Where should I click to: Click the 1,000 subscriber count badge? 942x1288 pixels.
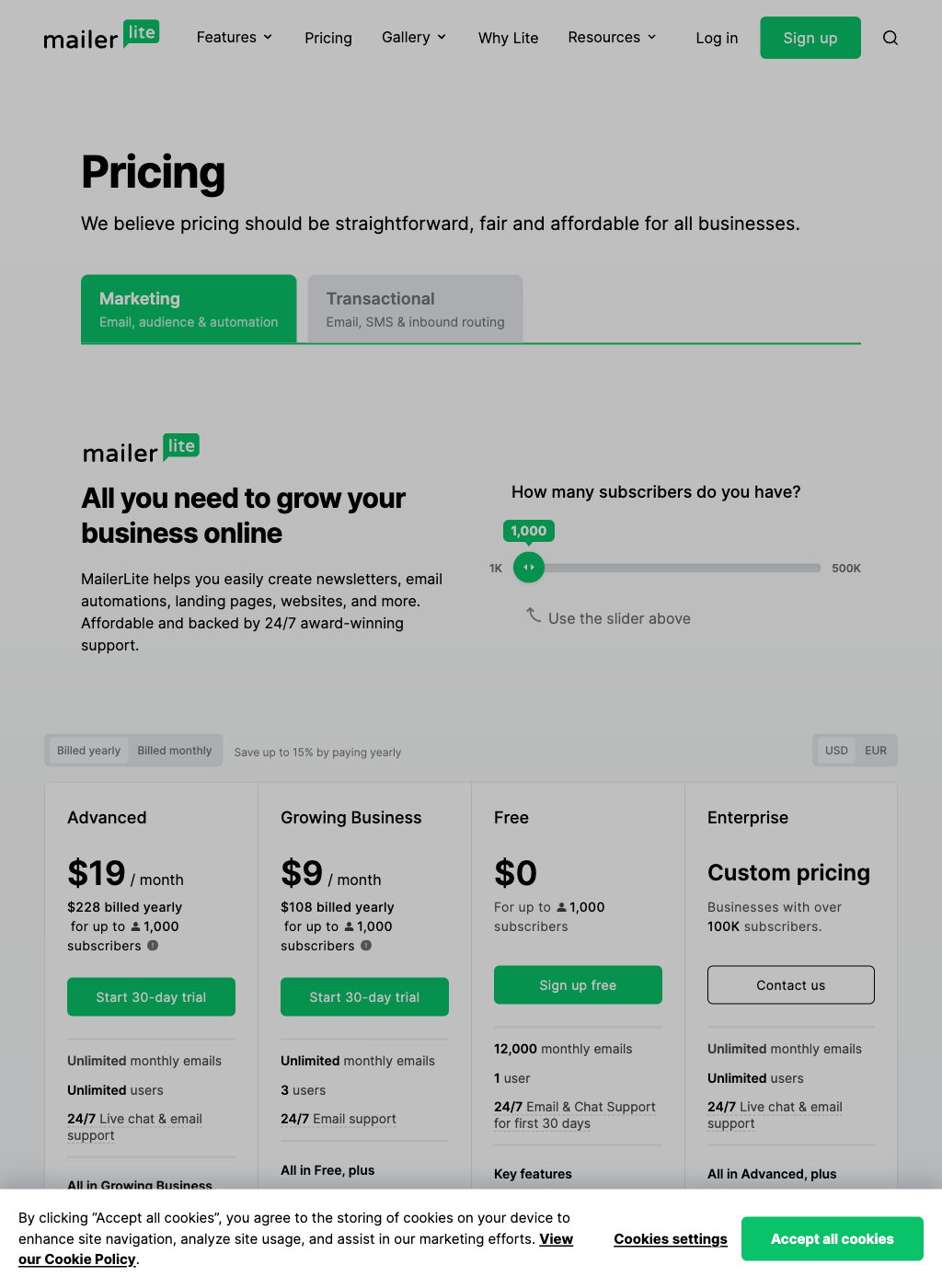(529, 531)
